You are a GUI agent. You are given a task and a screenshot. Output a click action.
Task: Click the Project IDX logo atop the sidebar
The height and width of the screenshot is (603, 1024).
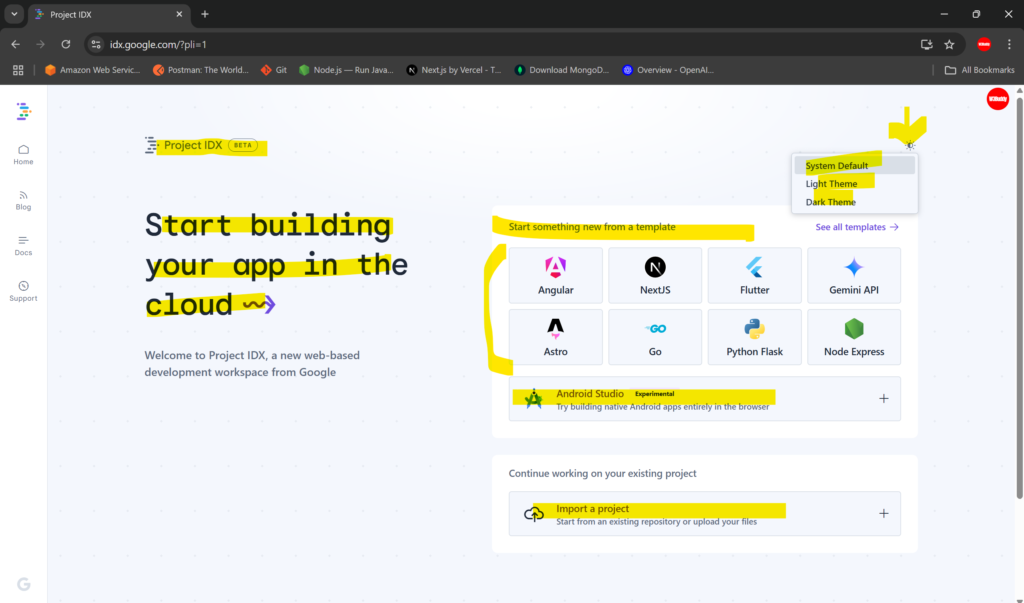point(24,111)
